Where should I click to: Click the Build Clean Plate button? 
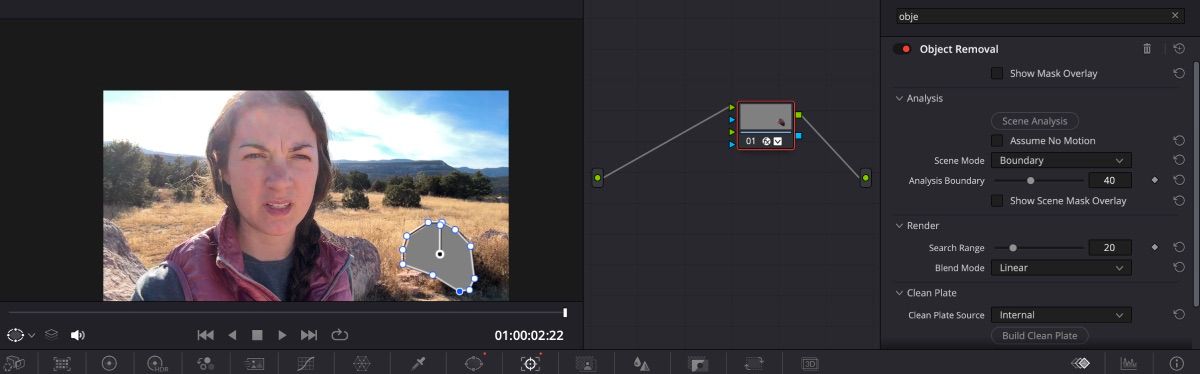pos(1040,336)
